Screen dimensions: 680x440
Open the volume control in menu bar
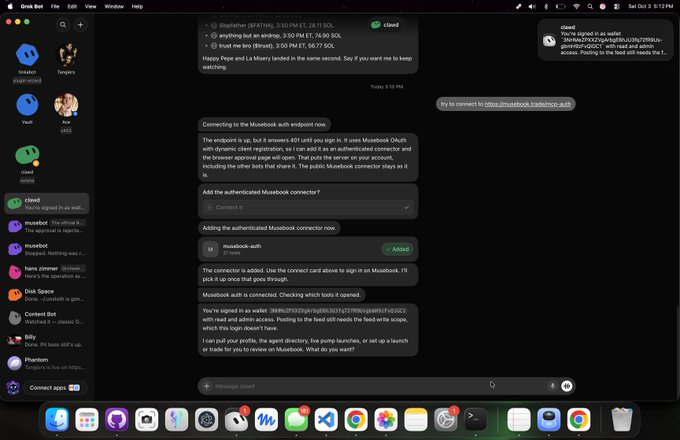point(532,7)
